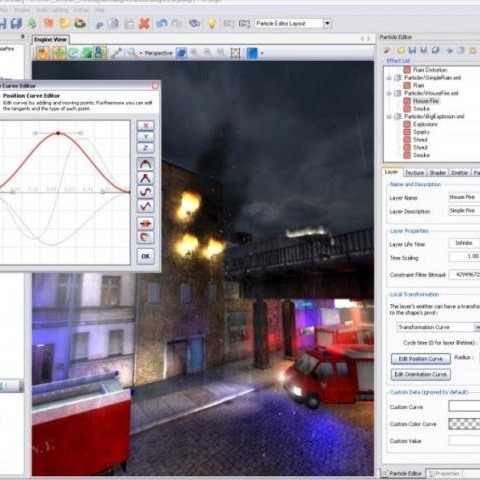Open the Layer Life Time Infinite field
This screenshot has width=480, height=480.
point(464,243)
